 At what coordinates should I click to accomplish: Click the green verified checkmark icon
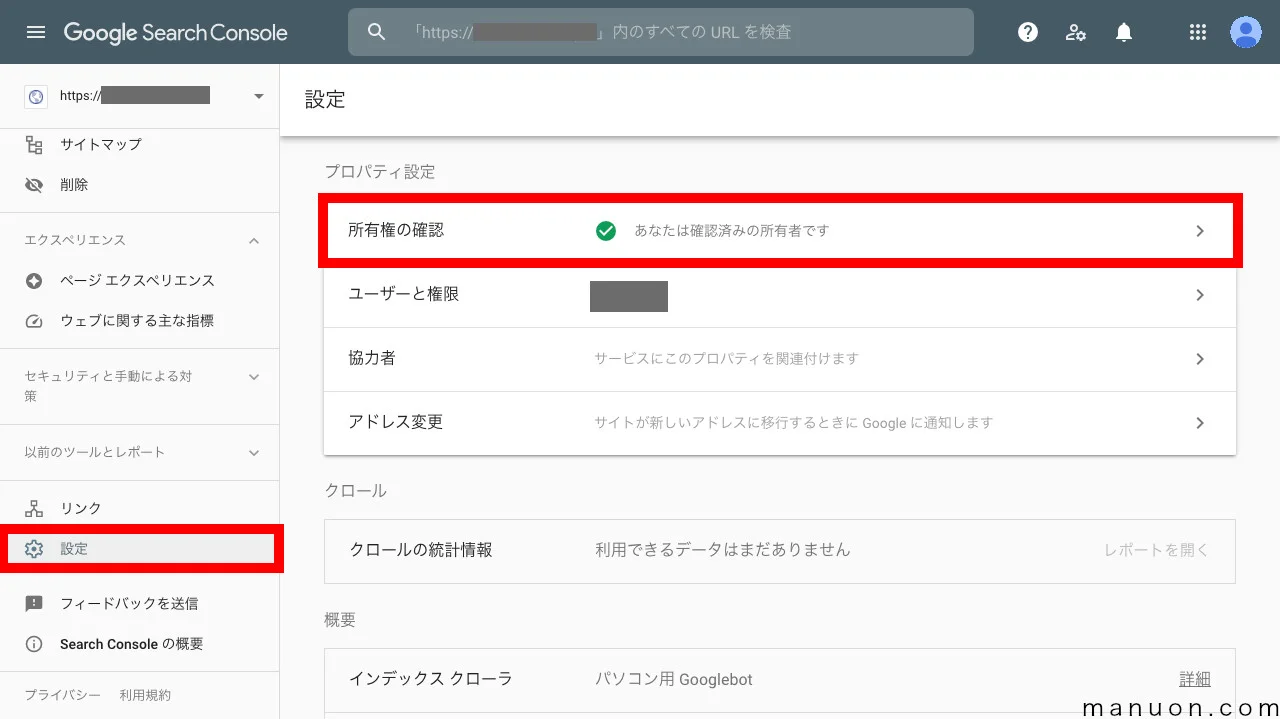[x=606, y=231]
